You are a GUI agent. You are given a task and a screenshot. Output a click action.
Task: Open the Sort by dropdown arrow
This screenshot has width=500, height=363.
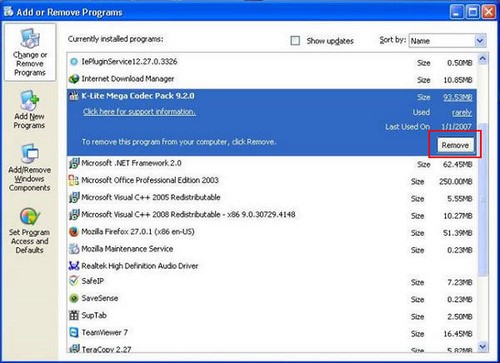(x=480, y=41)
